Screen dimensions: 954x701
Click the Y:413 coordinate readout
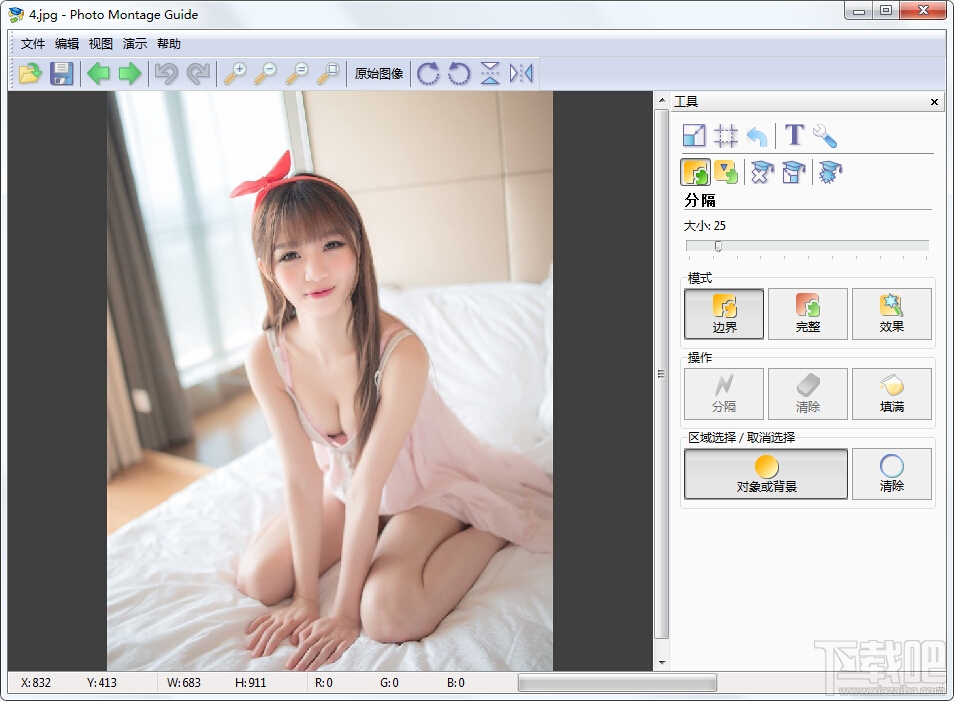[102, 683]
